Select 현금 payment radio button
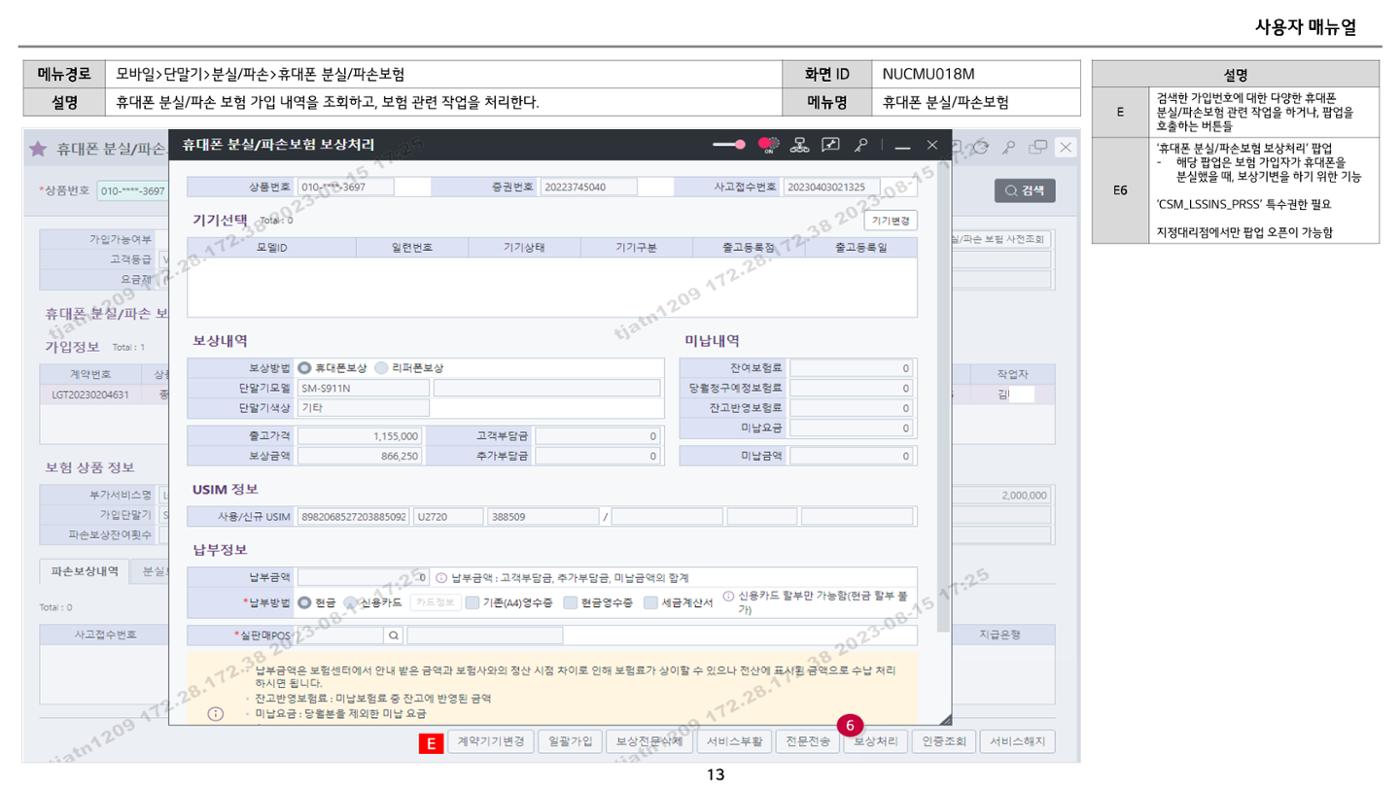 tap(305, 603)
